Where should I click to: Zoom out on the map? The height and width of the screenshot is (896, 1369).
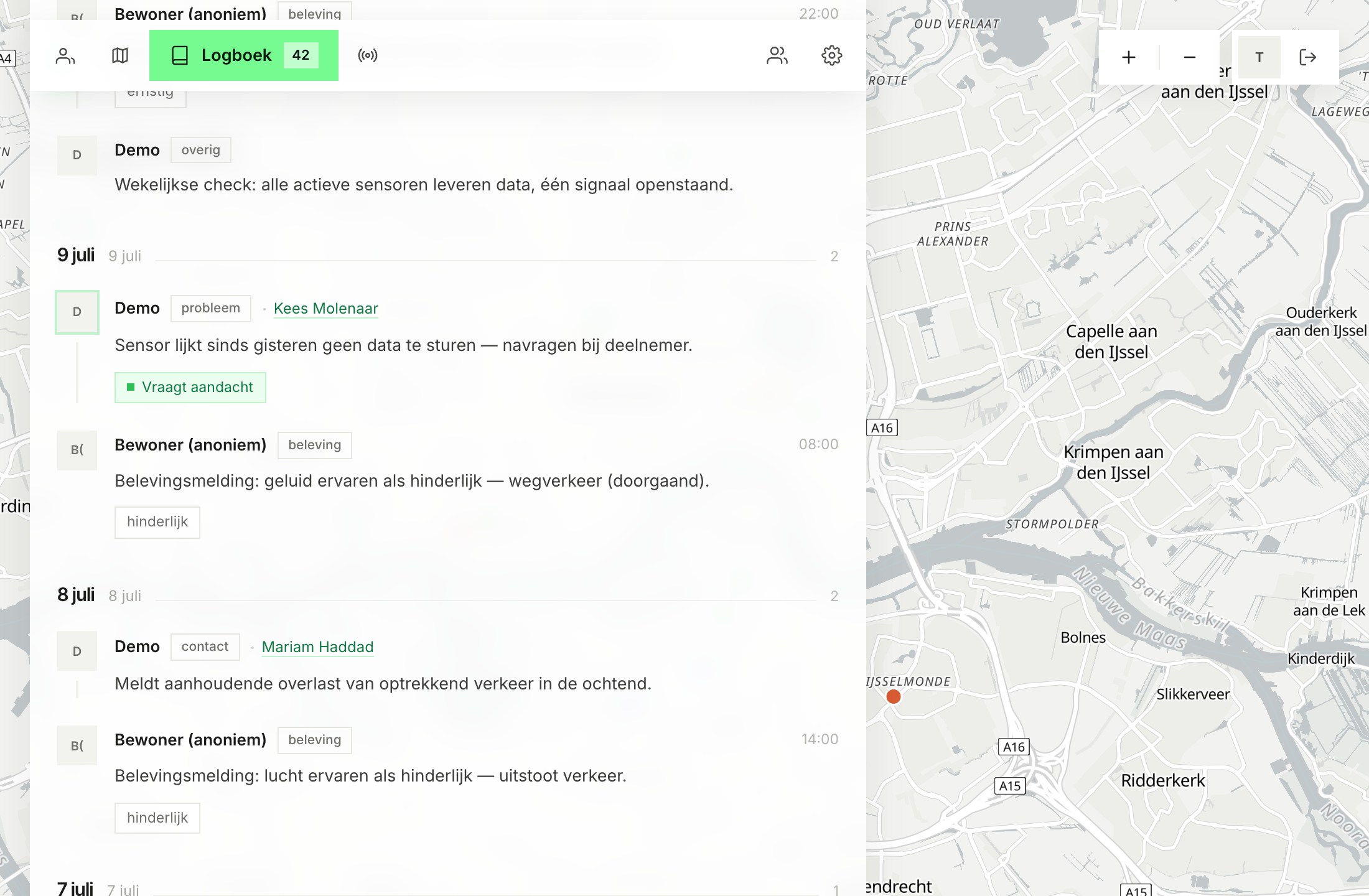tap(1190, 57)
